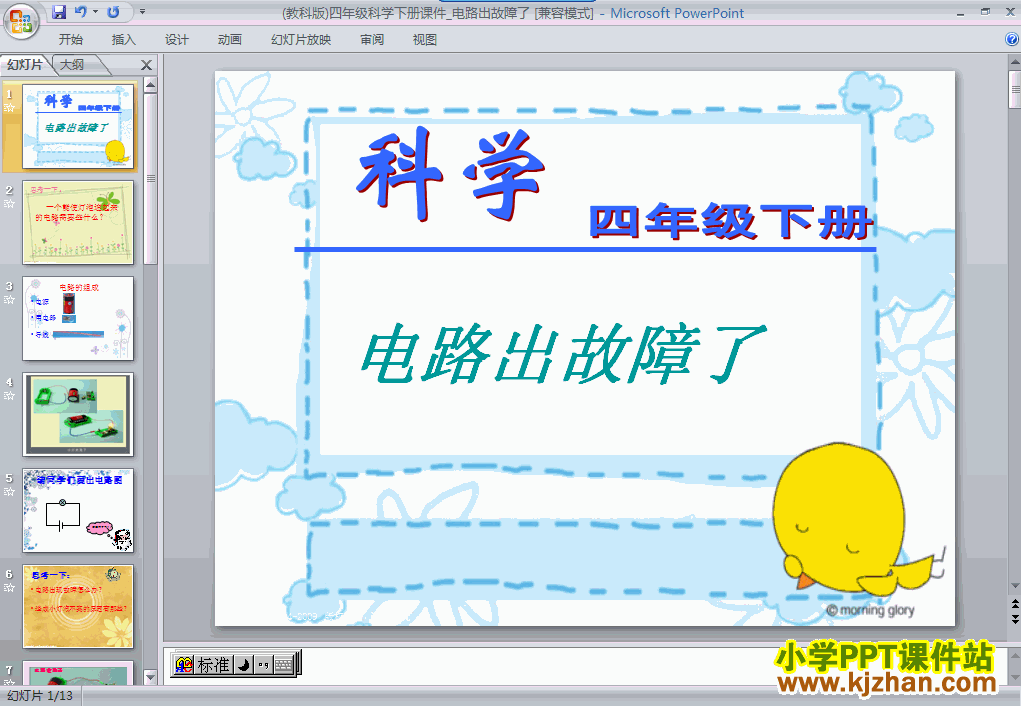Viewport: 1021px width, 706px height.
Task: Switch to the 视图 ribbon tab
Action: pos(425,40)
